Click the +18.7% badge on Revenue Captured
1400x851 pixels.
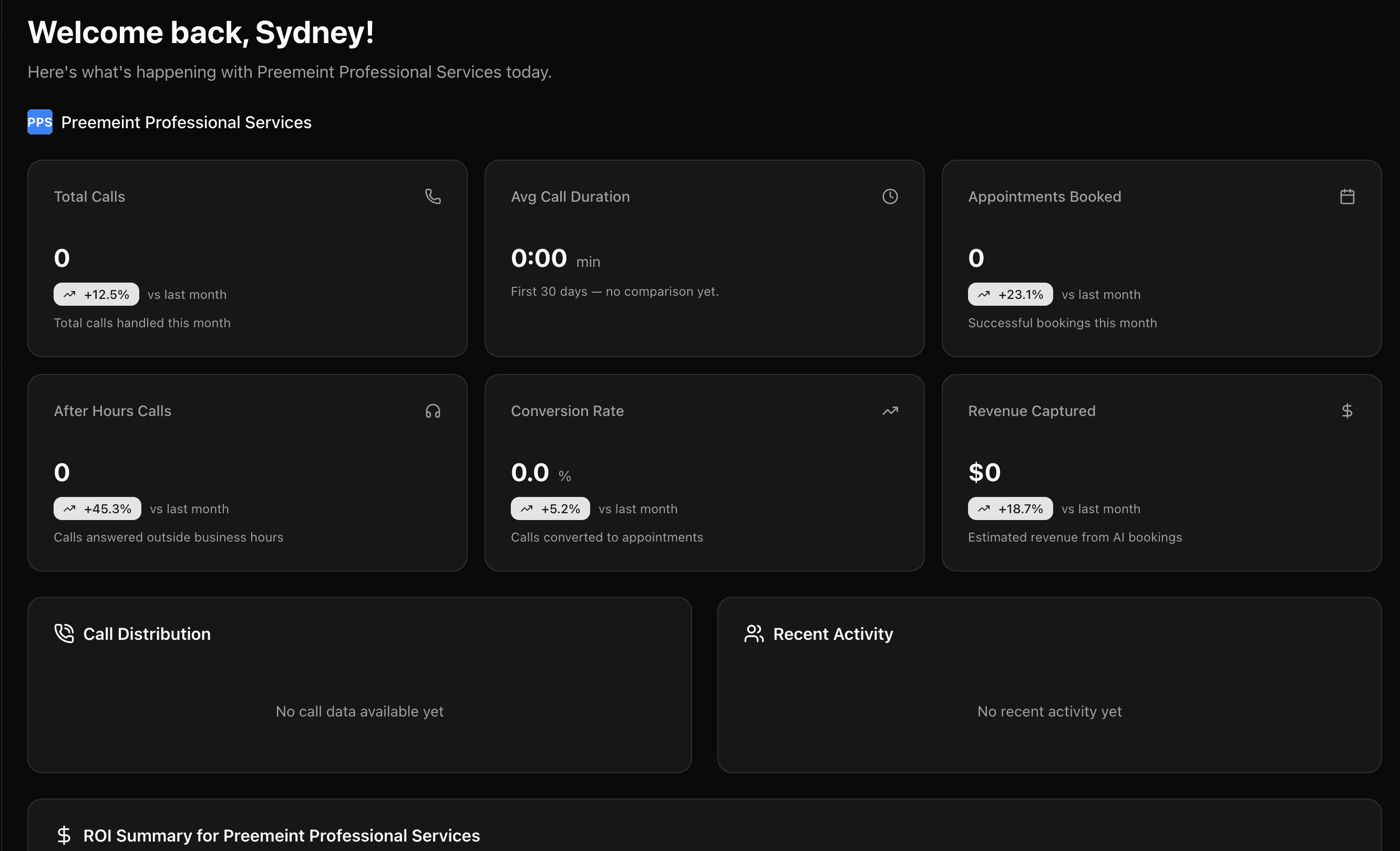[x=1010, y=508]
